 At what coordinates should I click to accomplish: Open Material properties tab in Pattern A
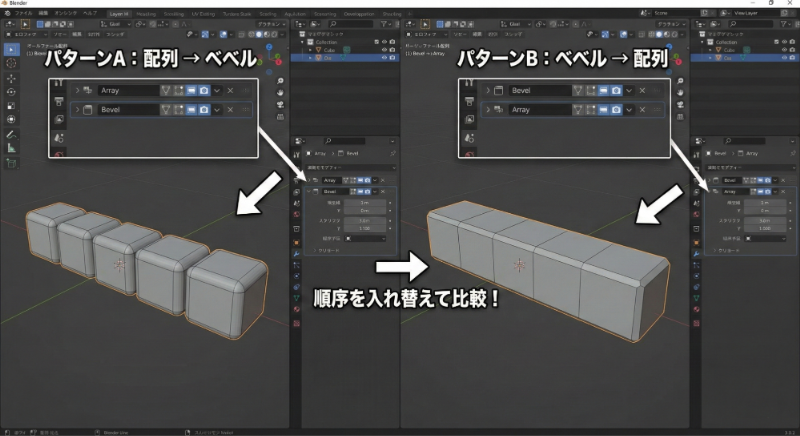pos(296,310)
